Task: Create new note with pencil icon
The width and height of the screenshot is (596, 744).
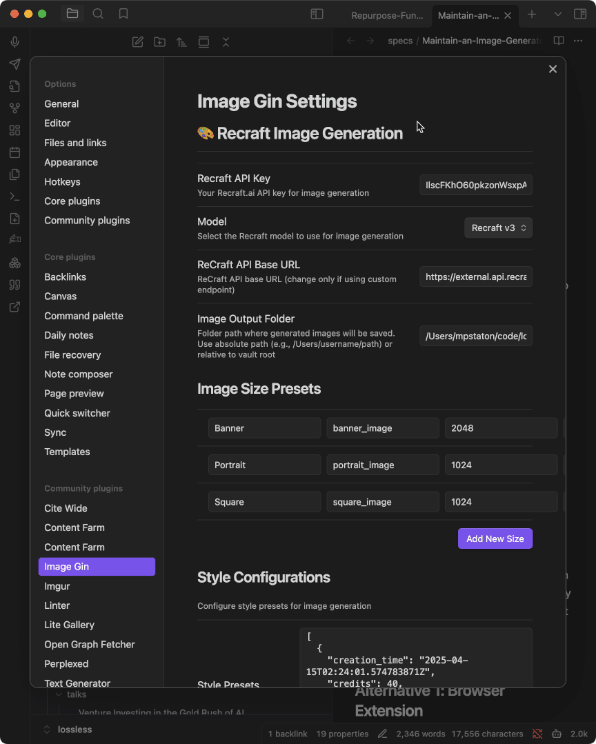Action: pyautogui.click(x=138, y=42)
